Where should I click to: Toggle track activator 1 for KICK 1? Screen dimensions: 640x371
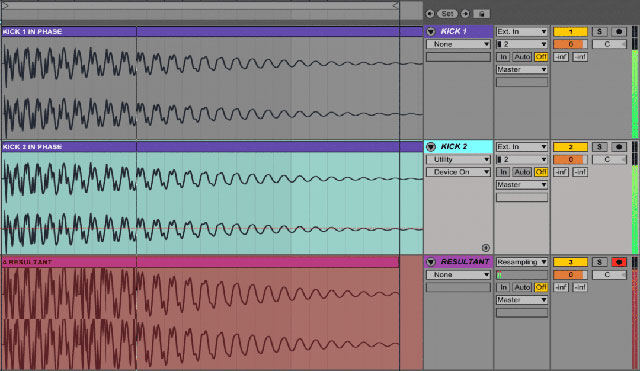570,31
